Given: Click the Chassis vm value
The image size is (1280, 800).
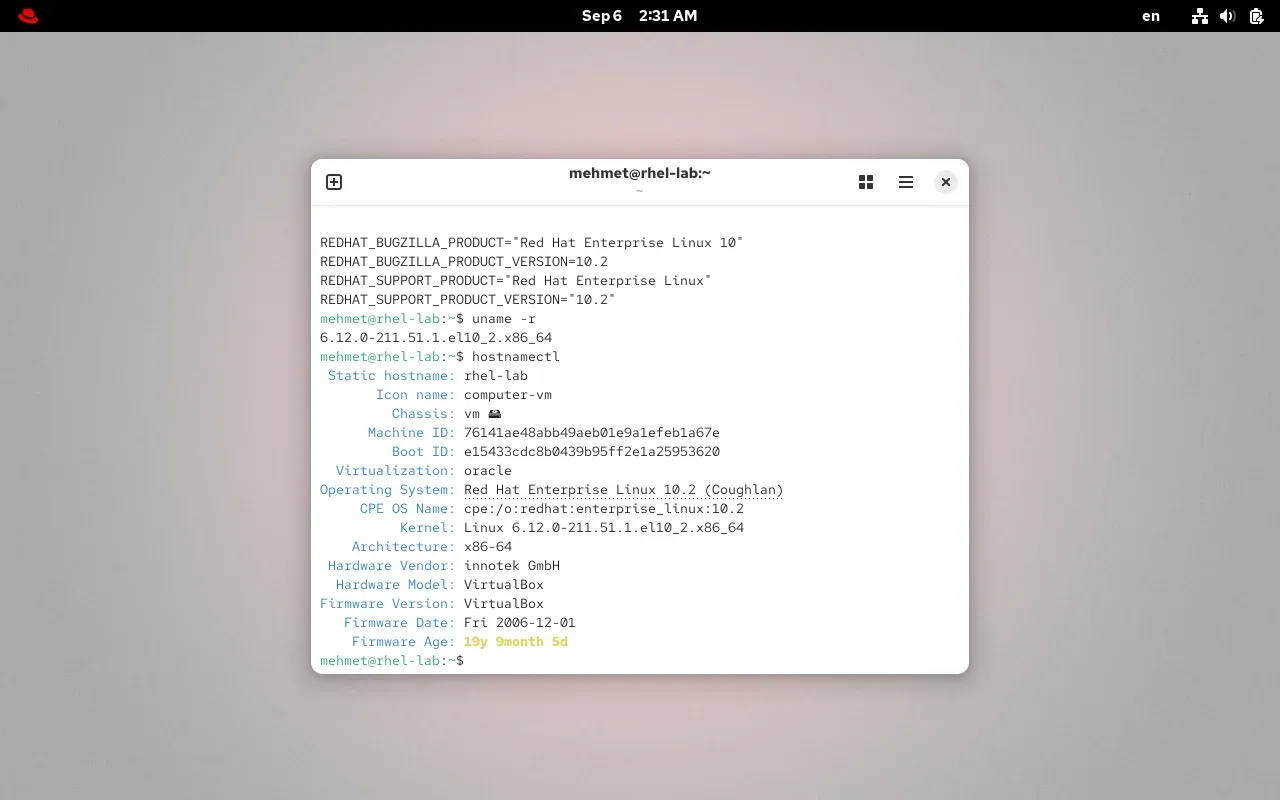Looking at the screenshot, I should pyautogui.click(x=483, y=414).
